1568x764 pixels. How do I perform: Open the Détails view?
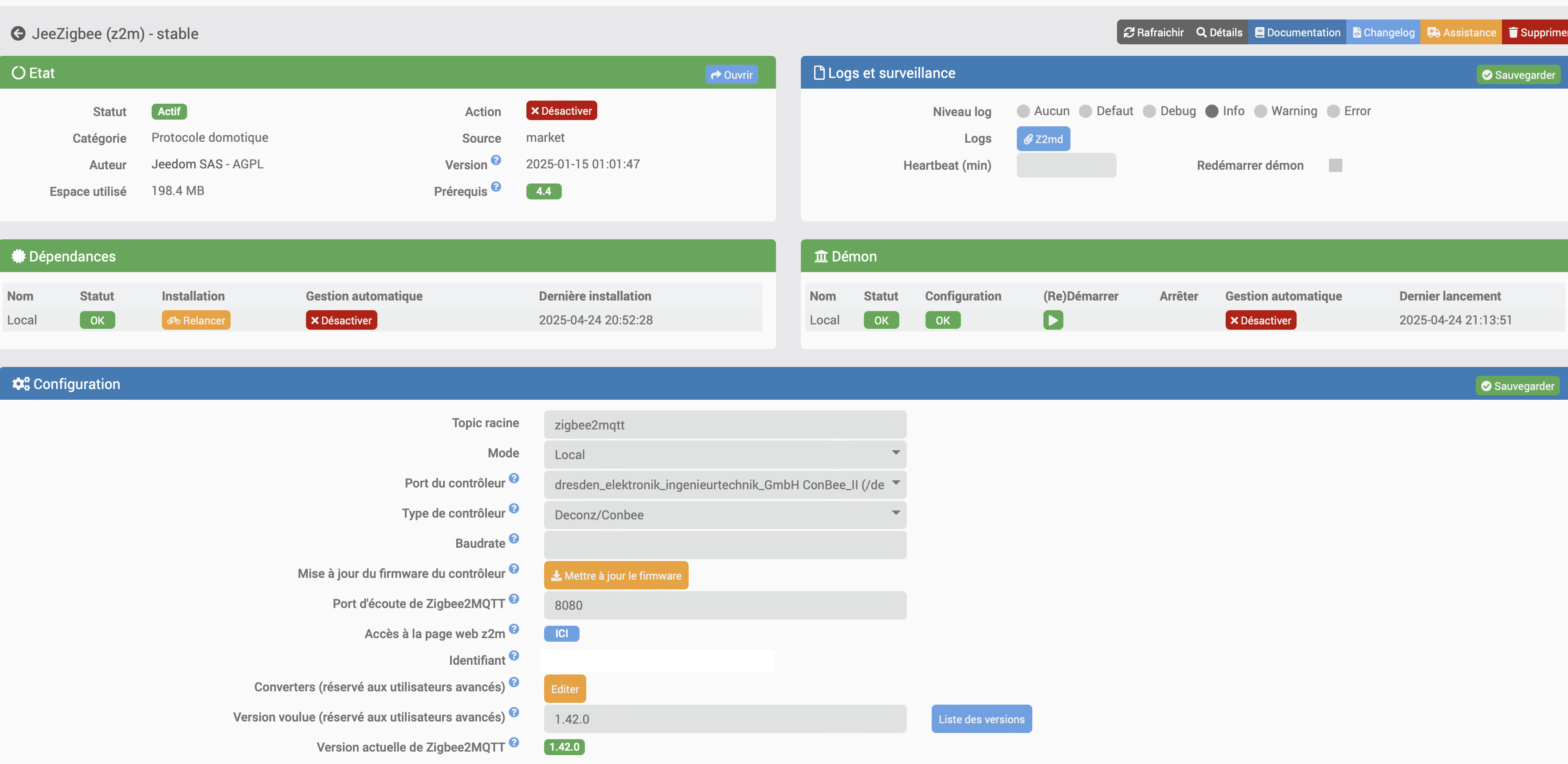coord(1219,32)
